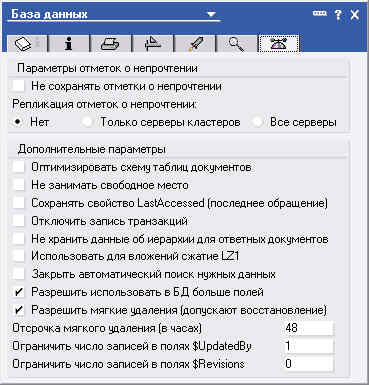This screenshot has height=385, width=369.
Task: Check Не хранить данные об иерархии
Action: [x=18, y=239]
